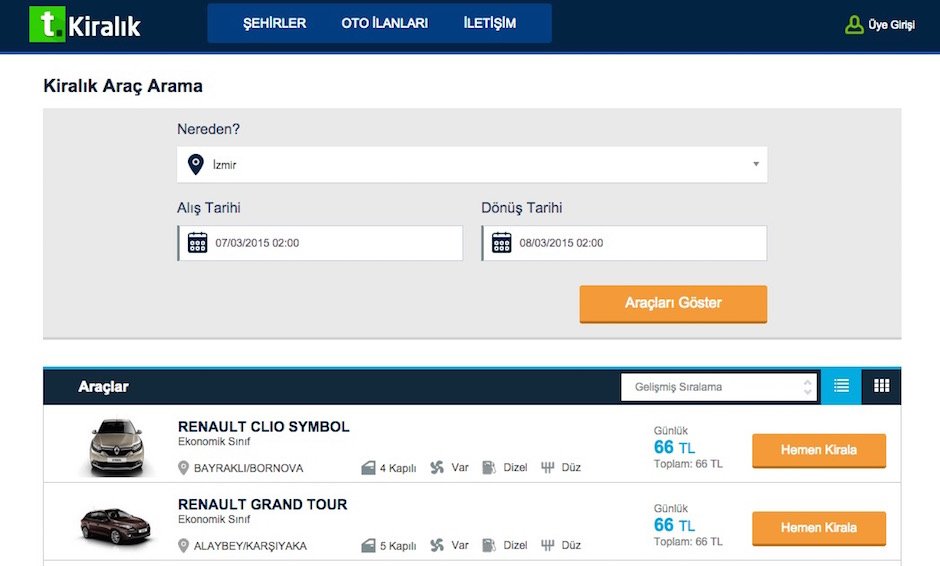Image resolution: width=940 pixels, height=566 pixels.
Task: Click the Dönüş Tarihi date input field
Action: point(624,243)
